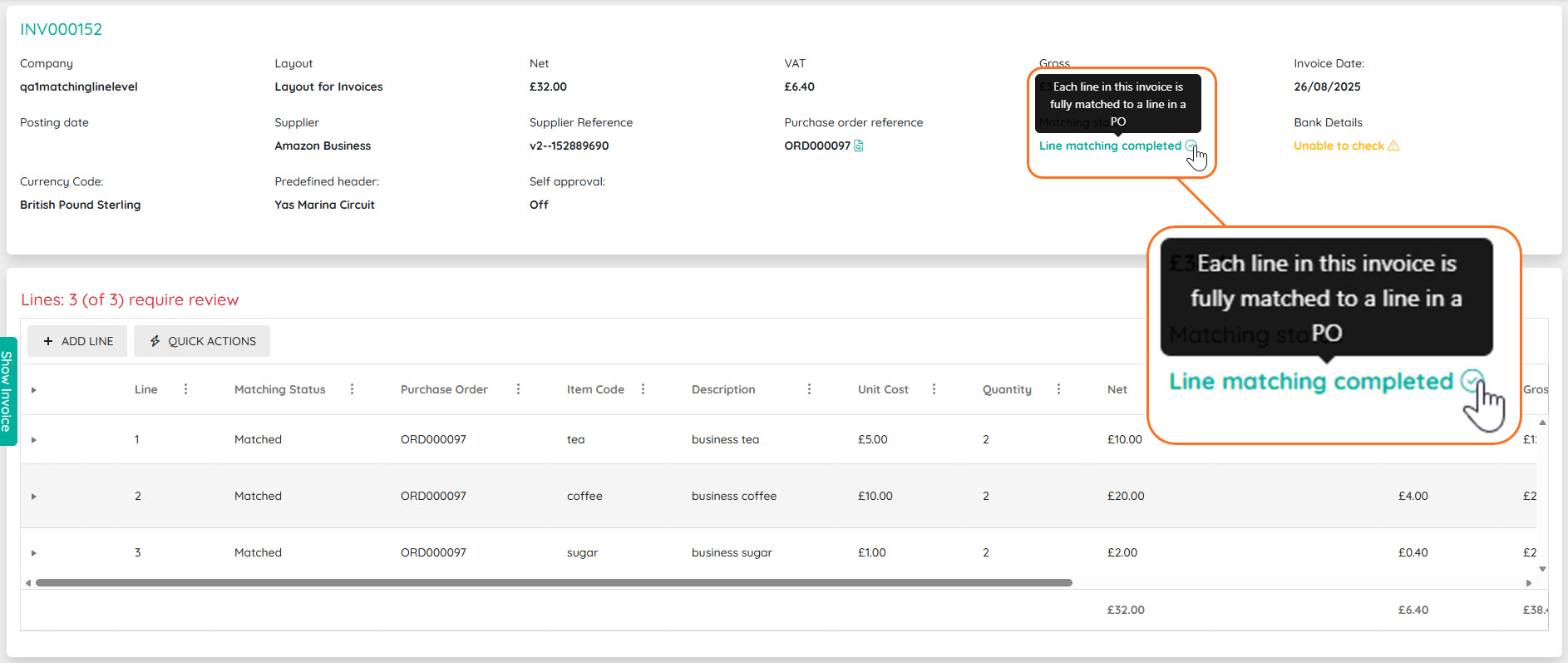Screen dimensions: 1568x663
Task: Sort by Matching Status column header
Action: pyautogui.click(x=279, y=389)
